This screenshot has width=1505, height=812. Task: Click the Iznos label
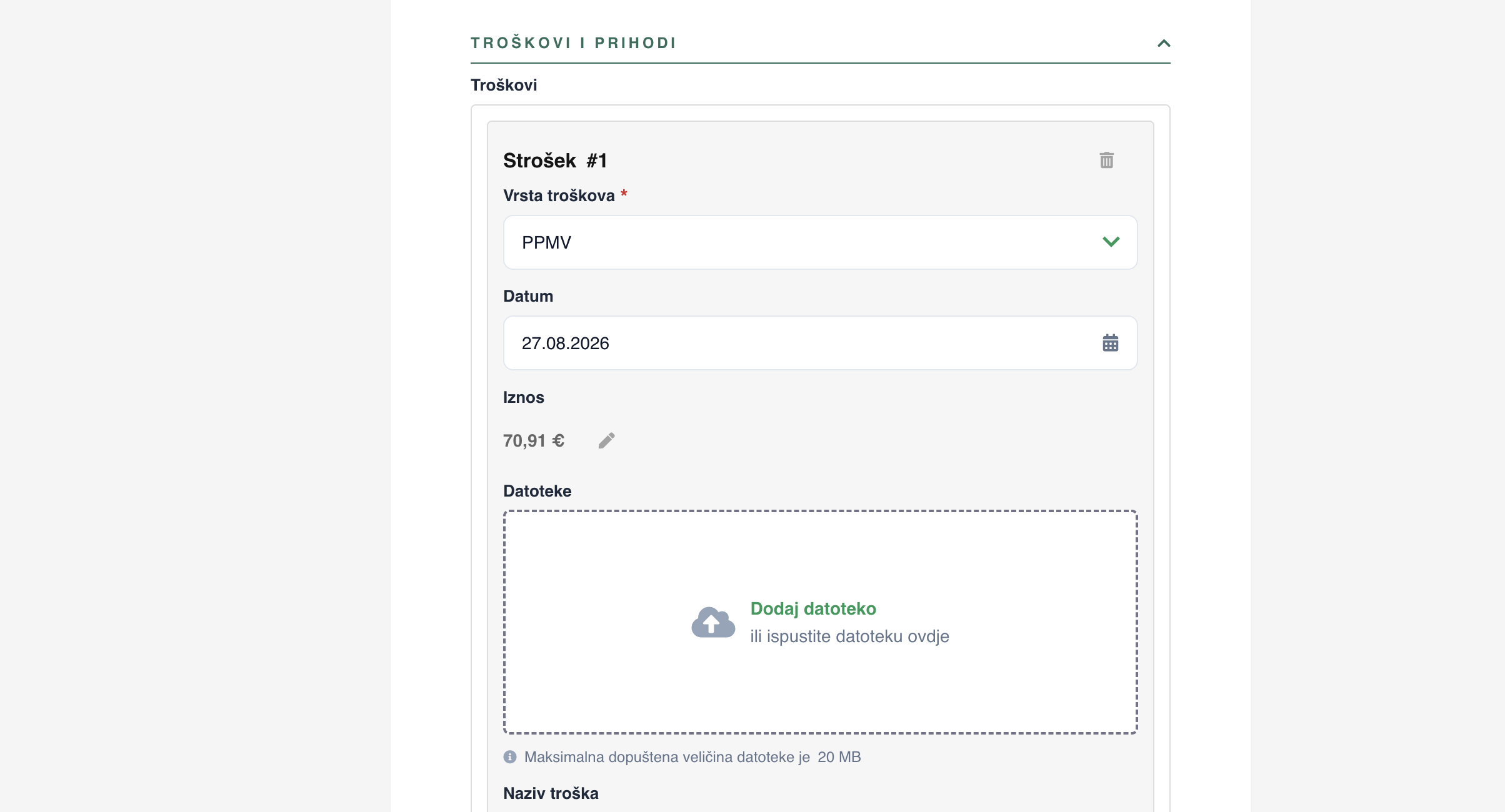point(523,397)
